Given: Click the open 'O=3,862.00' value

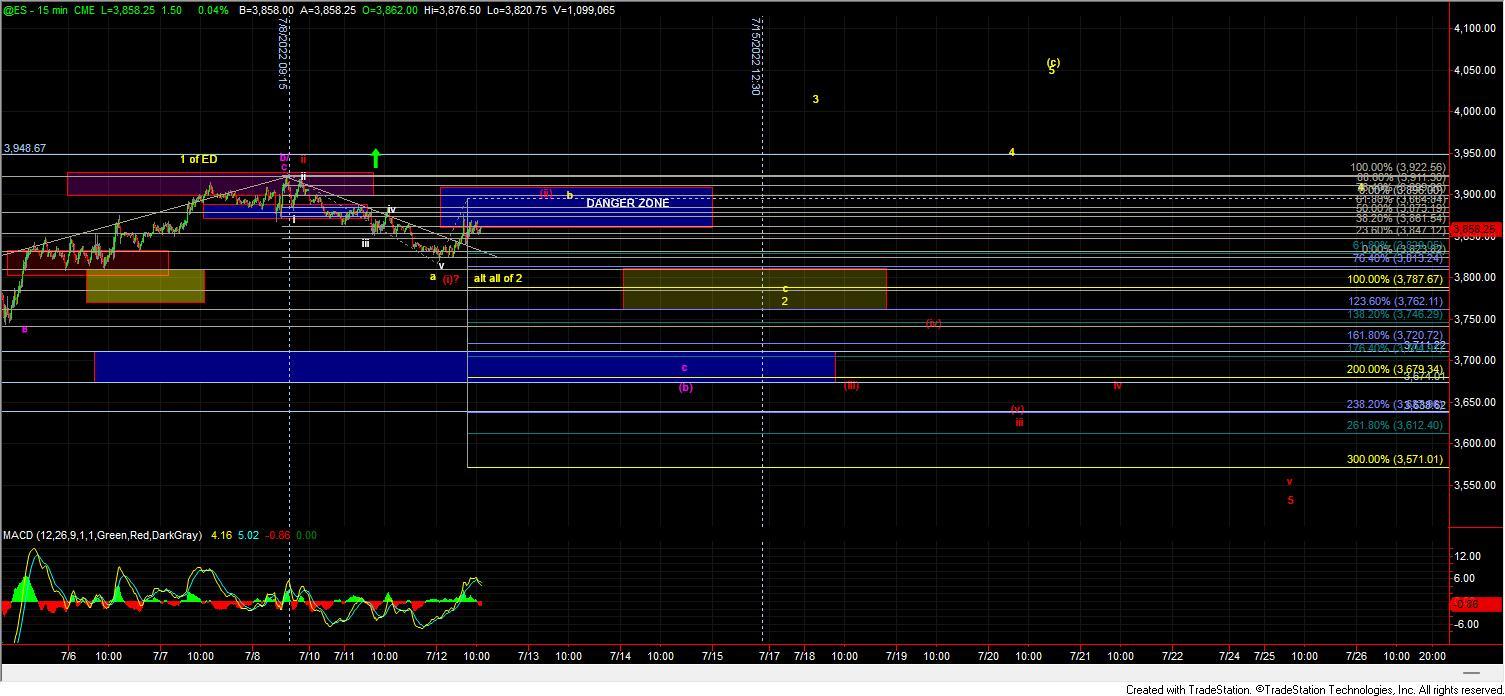Looking at the screenshot, I should 388,10.
